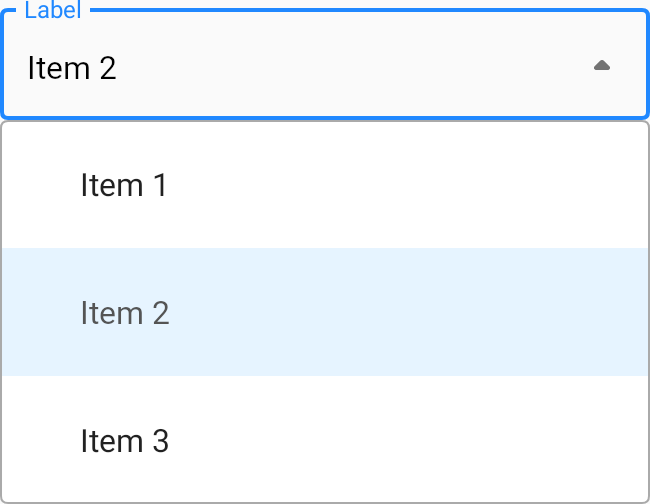Click the Item 2 text inside the select box
This screenshot has height=504, width=650.
click(72, 68)
